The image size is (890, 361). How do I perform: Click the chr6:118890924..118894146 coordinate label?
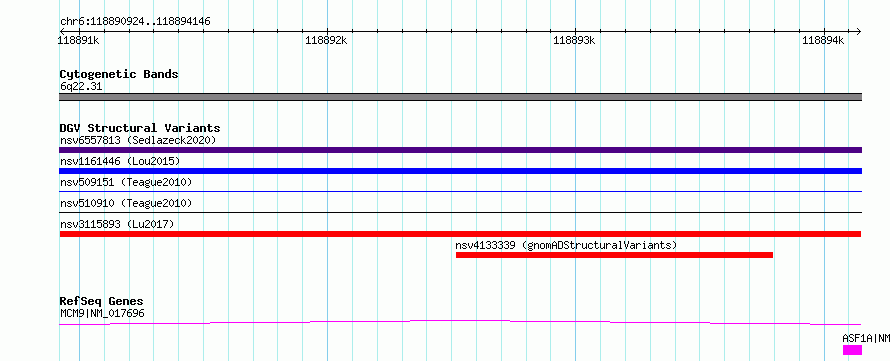coord(136,22)
